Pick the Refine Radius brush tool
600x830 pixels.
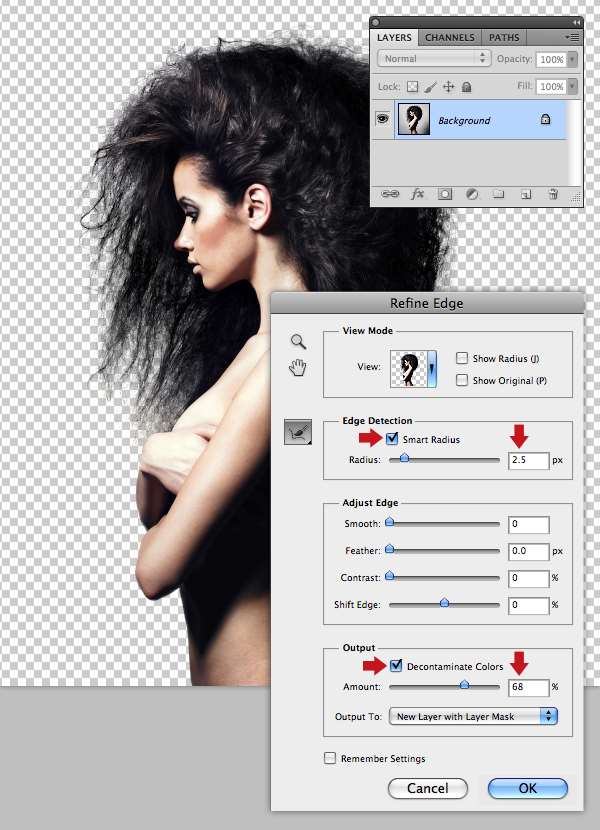coord(298,432)
